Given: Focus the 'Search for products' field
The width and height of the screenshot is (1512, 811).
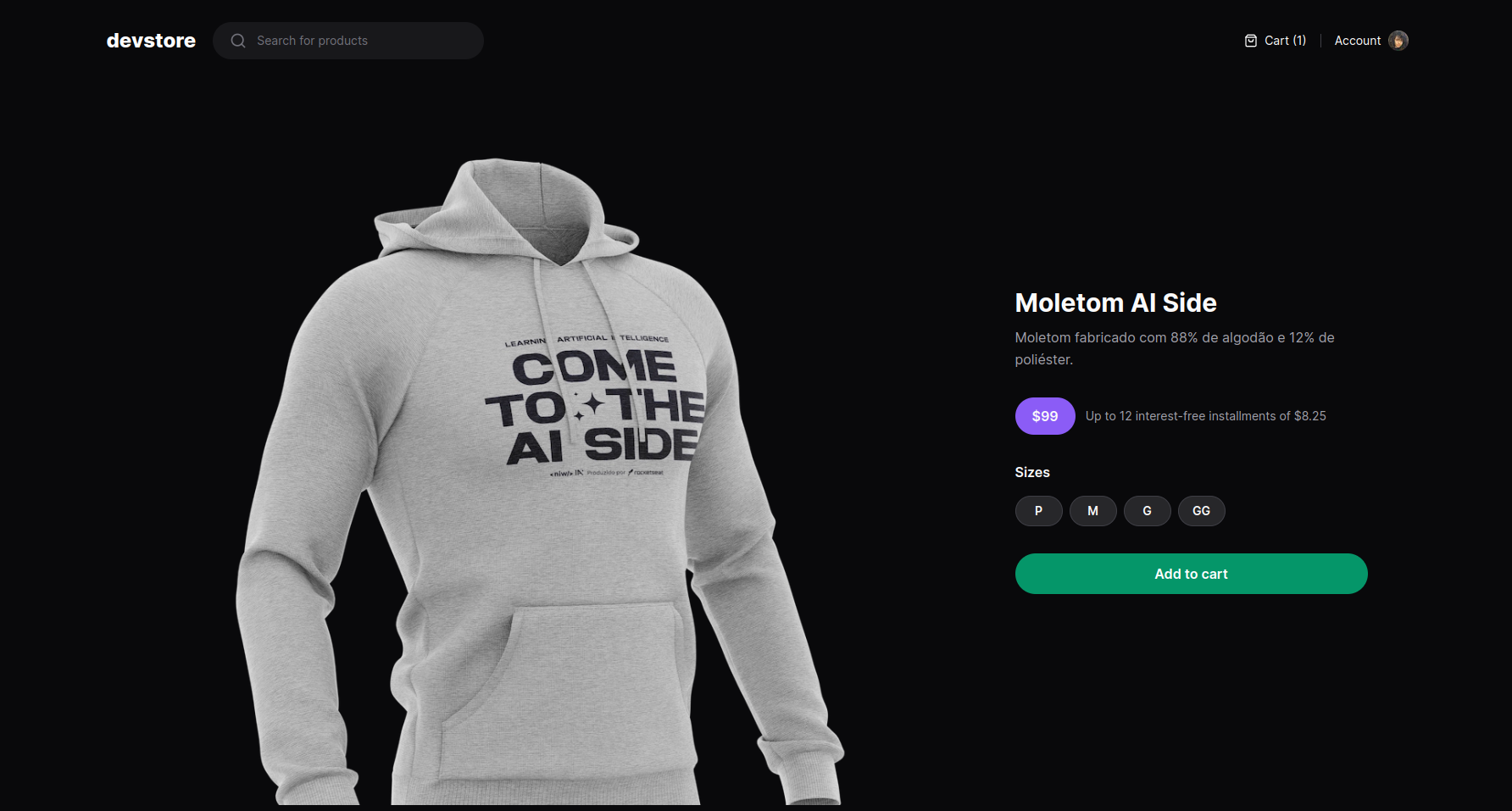Looking at the screenshot, I should click(348, 41).
